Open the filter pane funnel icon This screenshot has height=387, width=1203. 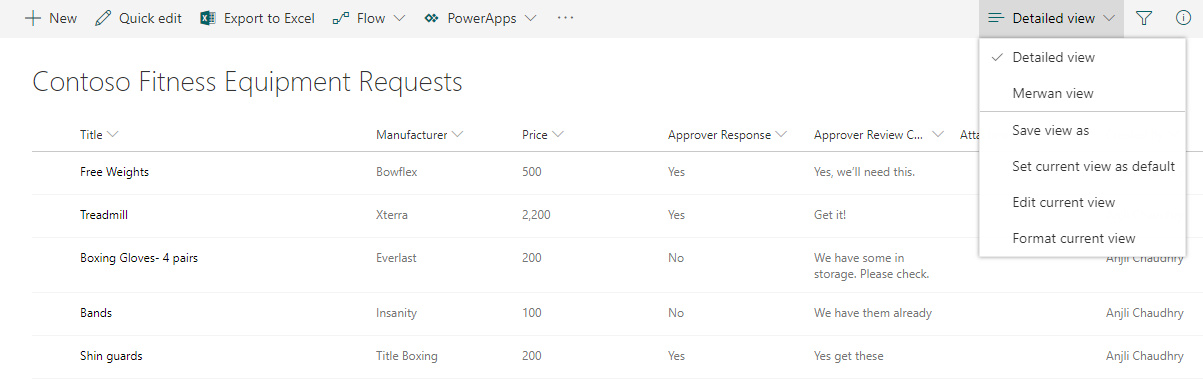click(1144, 18)
